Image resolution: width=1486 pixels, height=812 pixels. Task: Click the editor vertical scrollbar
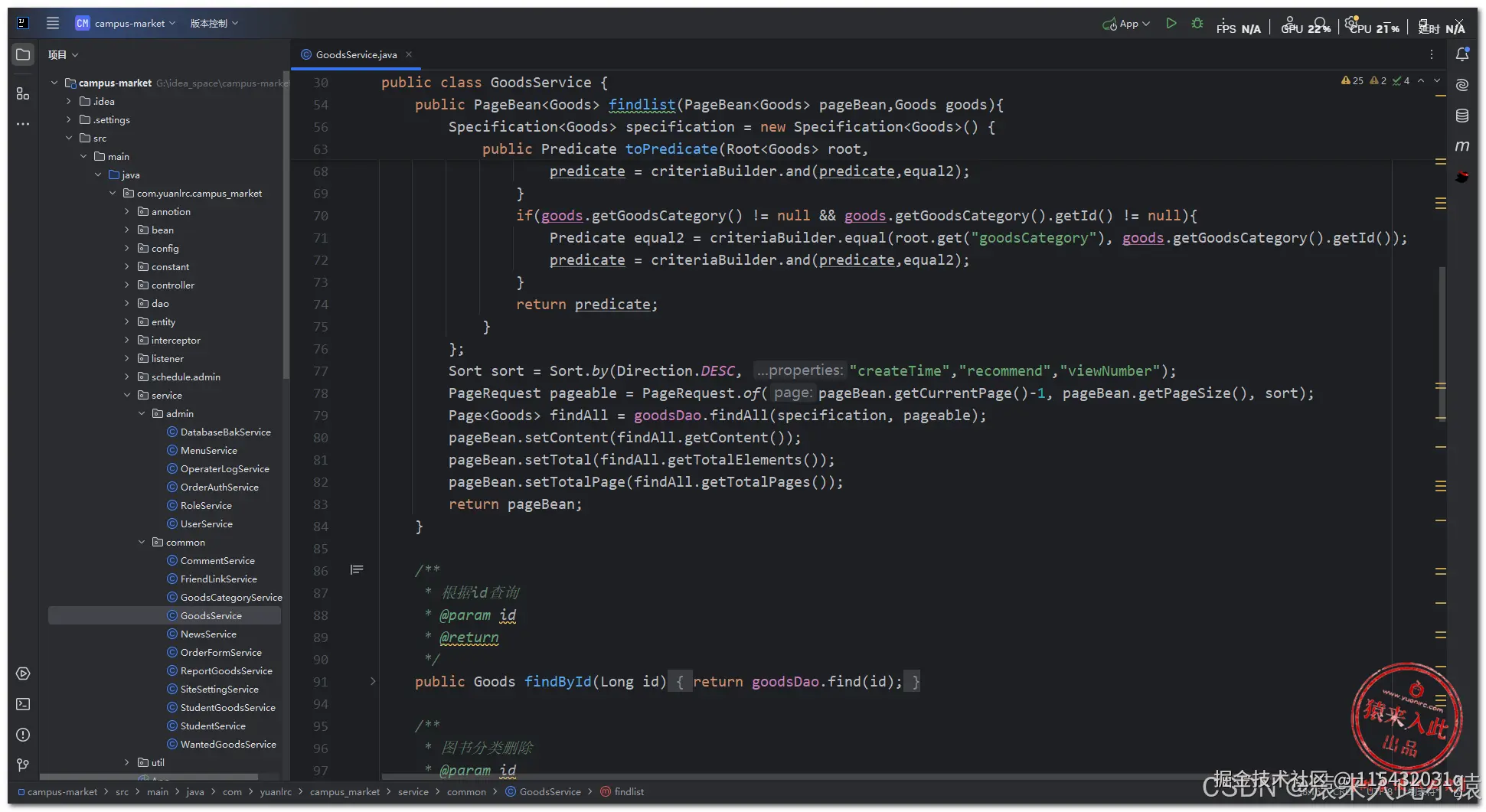pyautogui.click(x=1442, y=343)
